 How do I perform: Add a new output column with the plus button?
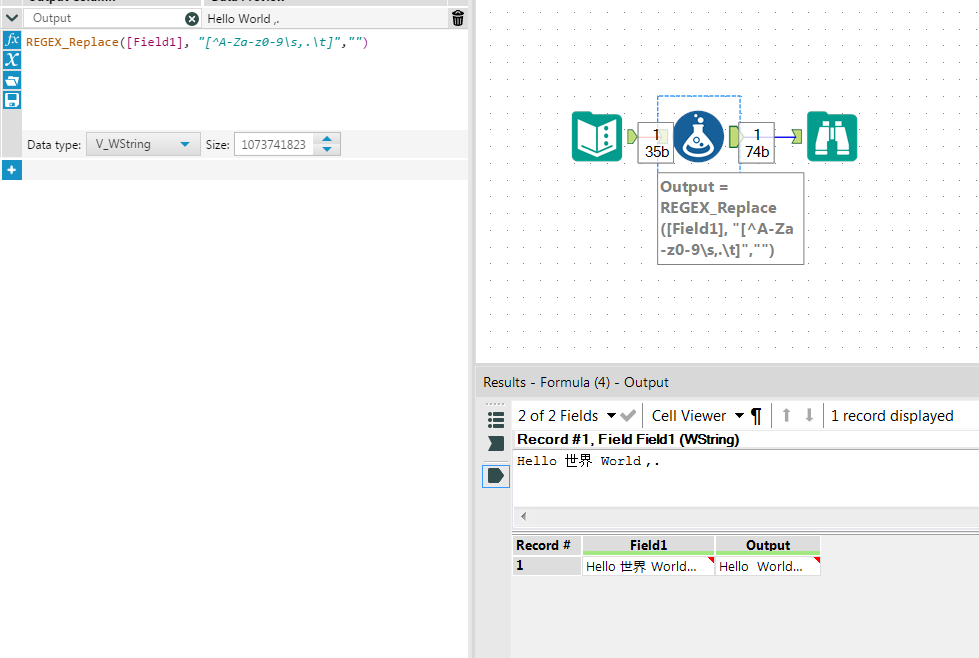point(12,169)
